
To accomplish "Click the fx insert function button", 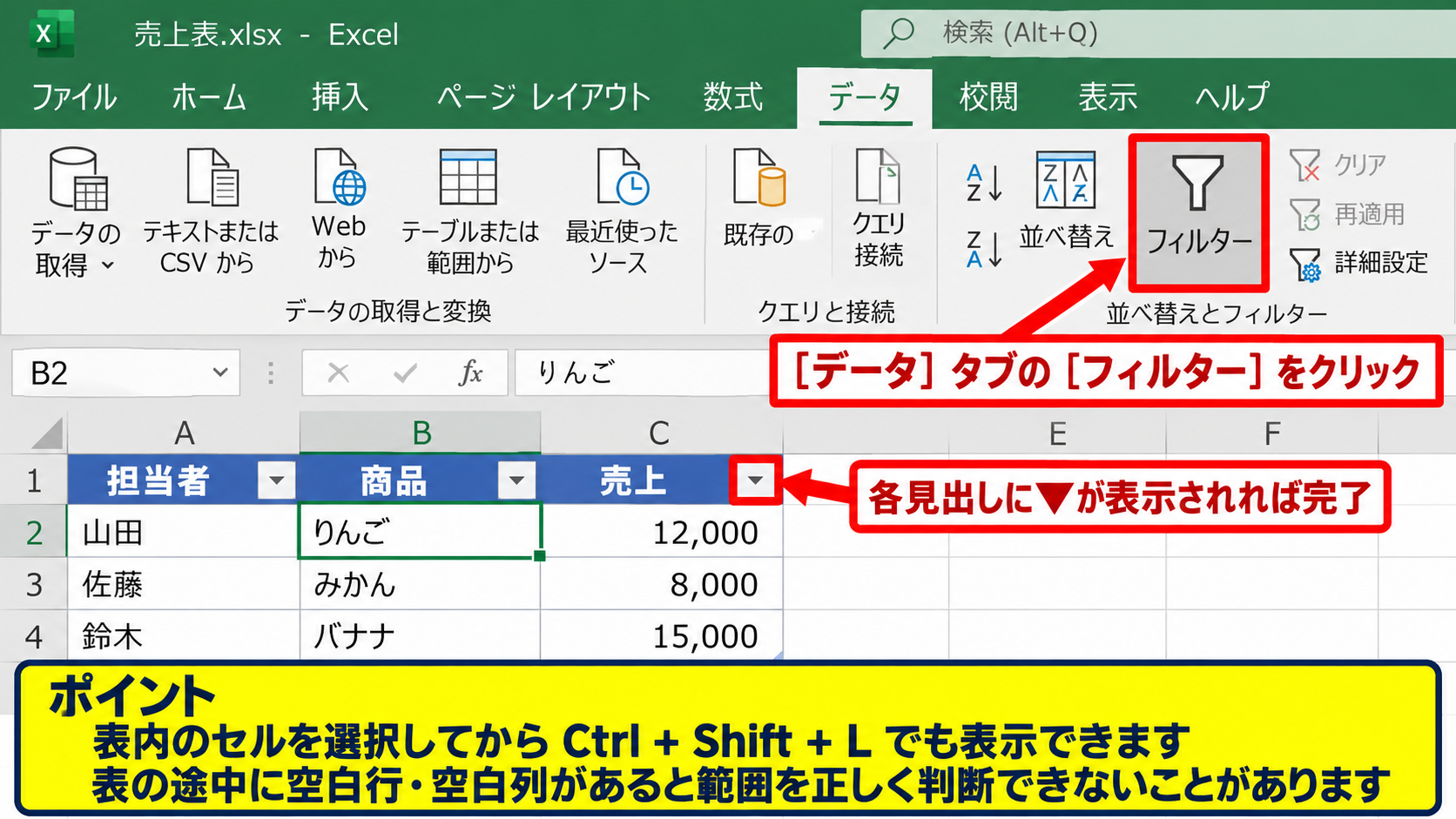I will tap(470, 373).
